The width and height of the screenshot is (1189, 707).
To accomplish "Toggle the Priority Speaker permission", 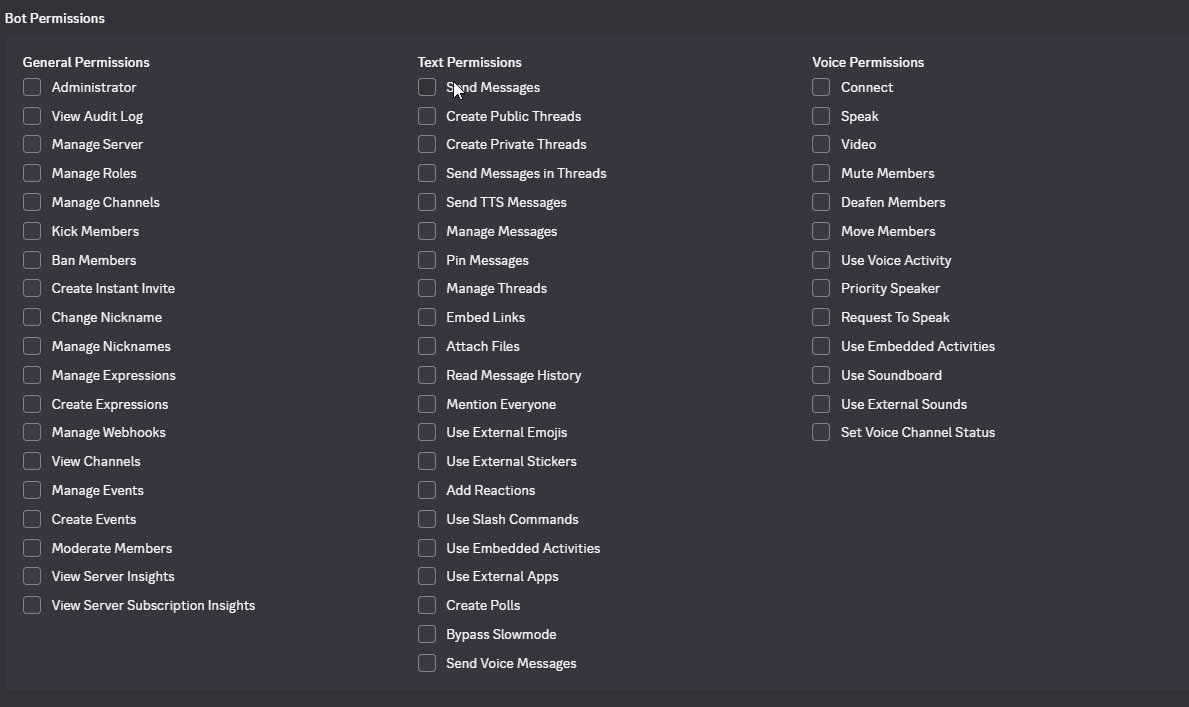I will (x=821, y=289).
